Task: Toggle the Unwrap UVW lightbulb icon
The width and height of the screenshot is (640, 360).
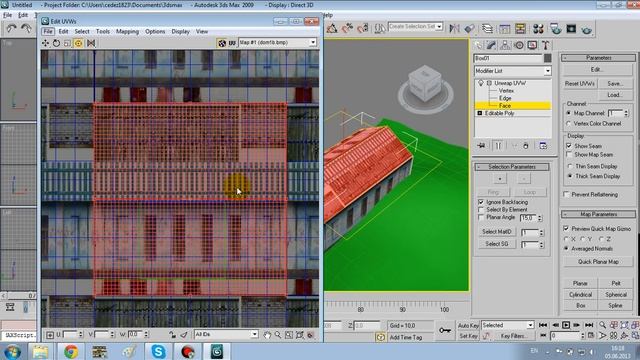Action: coord(481,83)
